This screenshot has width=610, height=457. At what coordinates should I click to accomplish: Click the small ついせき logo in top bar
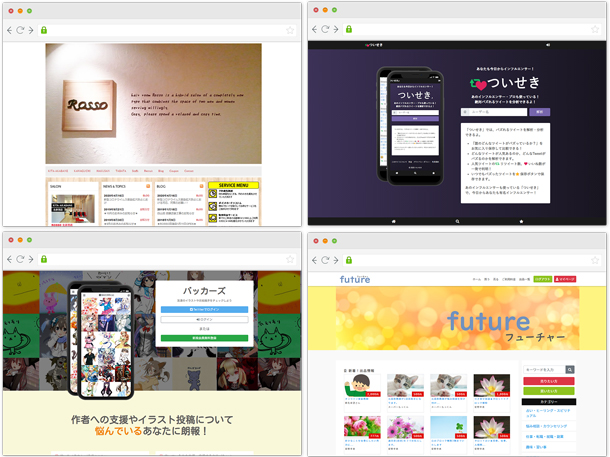(374, 45)
